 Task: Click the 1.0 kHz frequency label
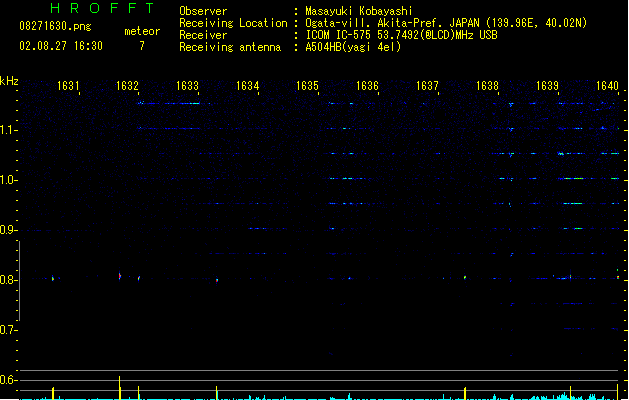click(x=8, y=180)
